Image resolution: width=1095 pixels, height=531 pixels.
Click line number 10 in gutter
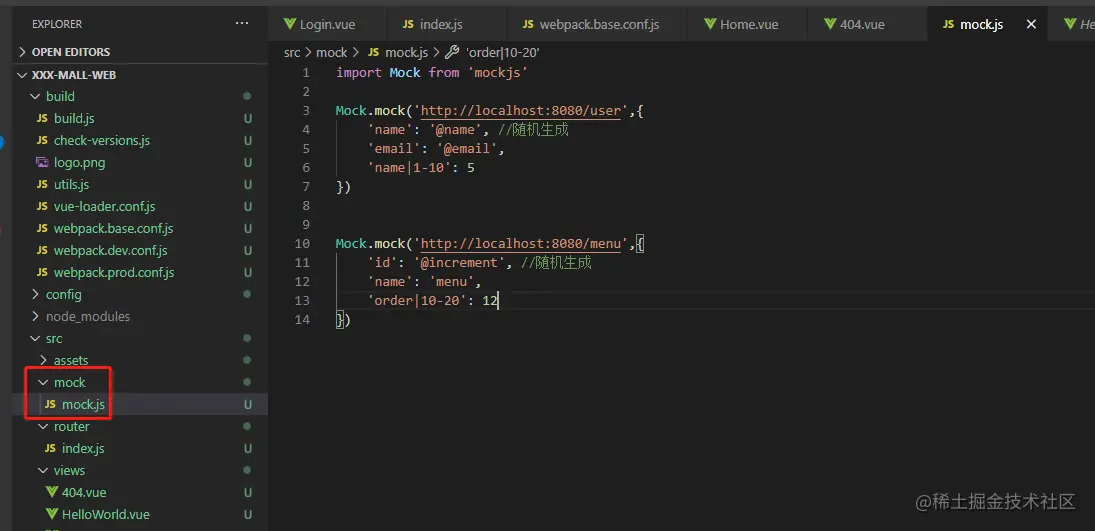click(302, 243)
